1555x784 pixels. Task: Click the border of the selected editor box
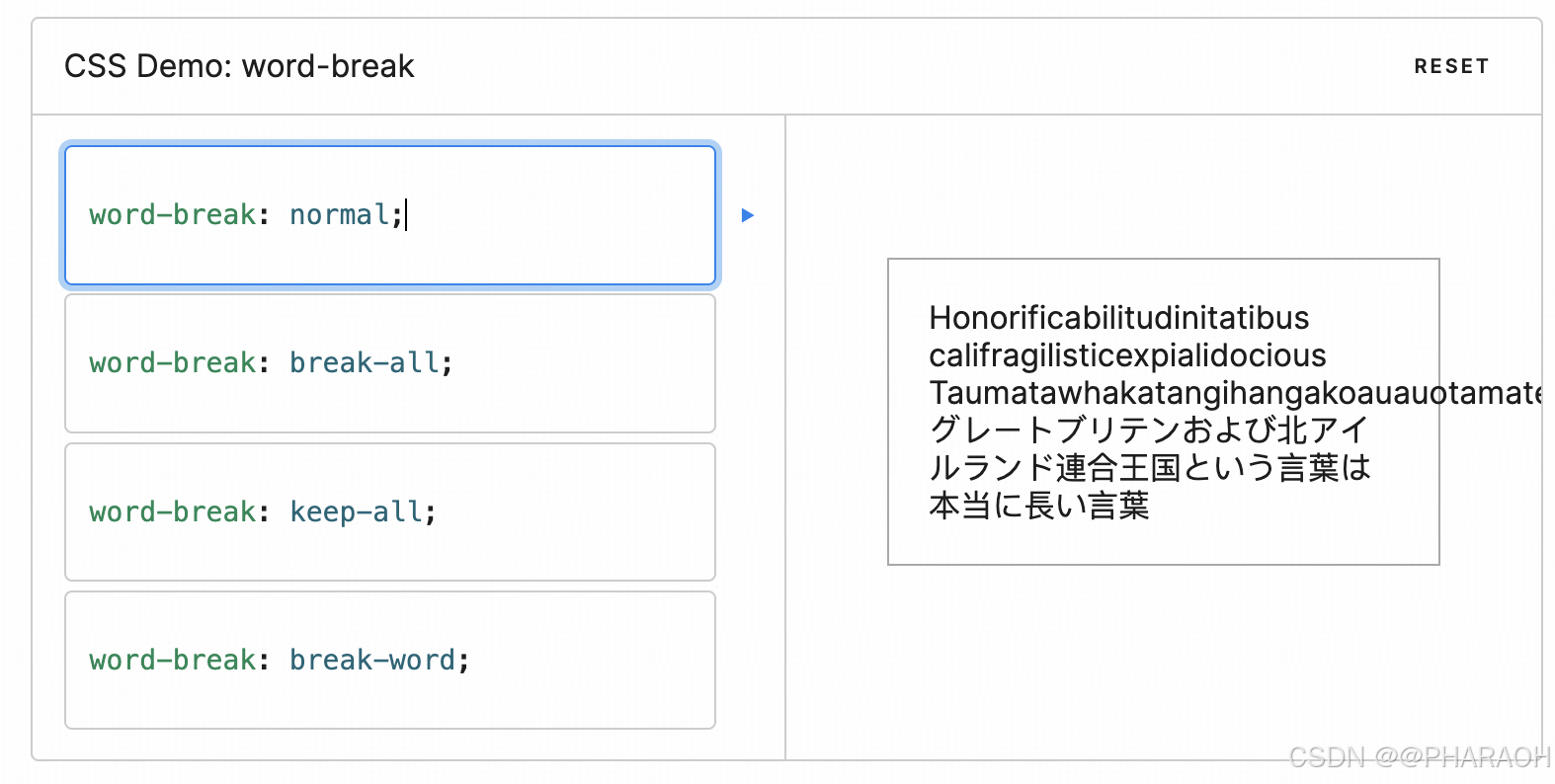389,144
